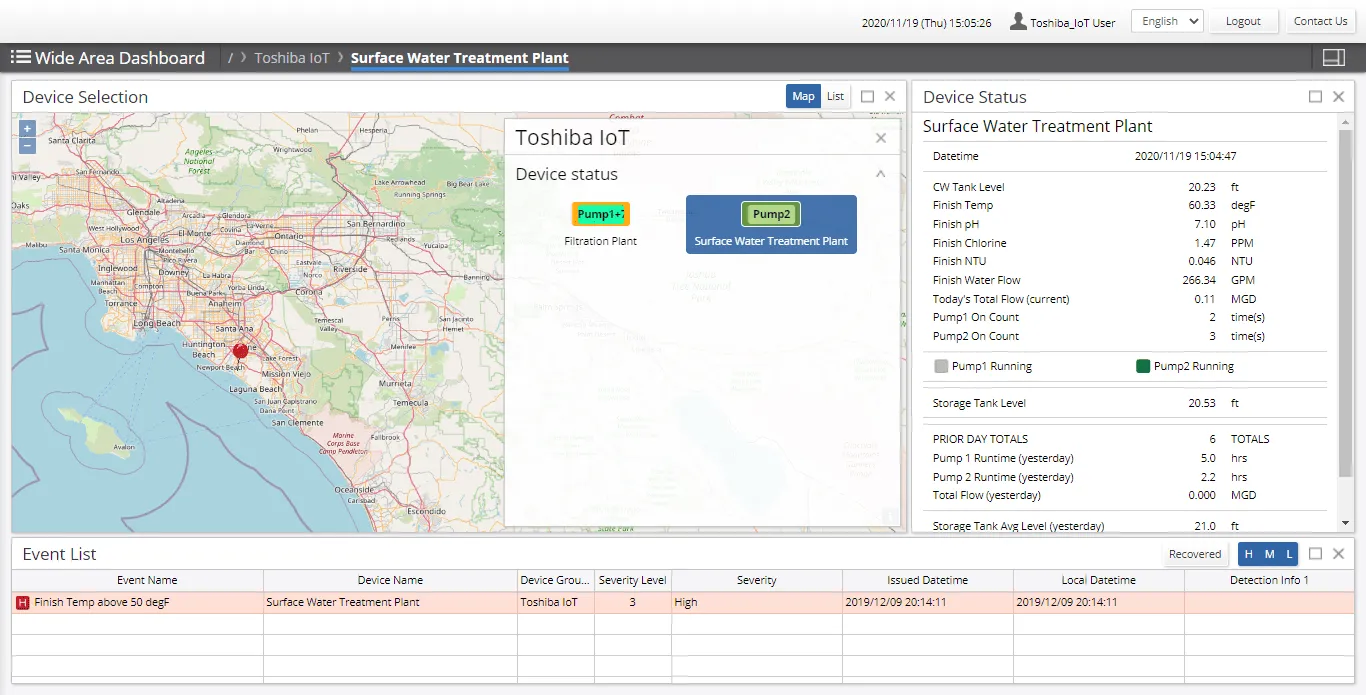The height and width of the screenshot is (695, 1366).
Task: Toggle High severity event filter
Action: [1248, 554]
